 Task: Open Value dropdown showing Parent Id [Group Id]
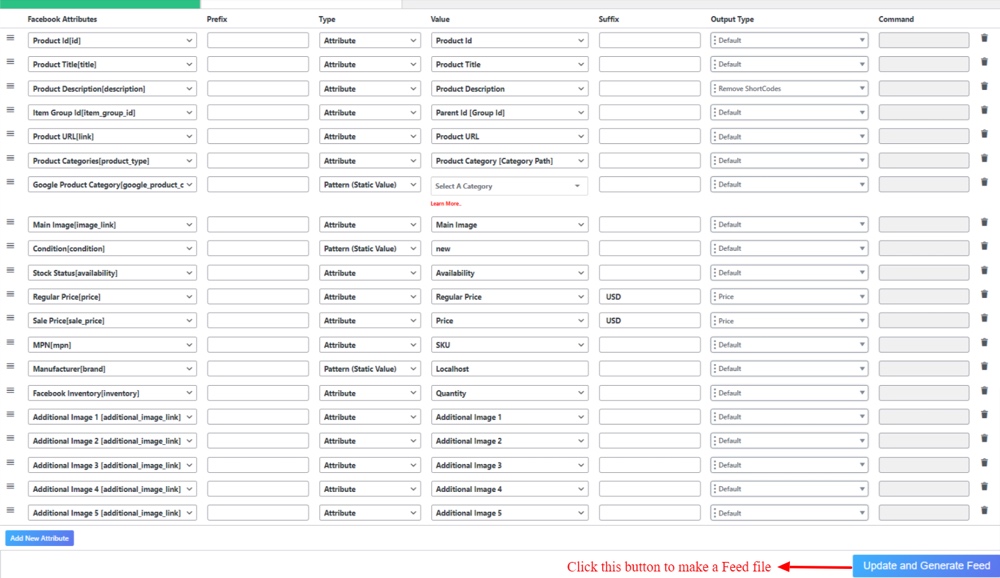(x=509, y=113)
